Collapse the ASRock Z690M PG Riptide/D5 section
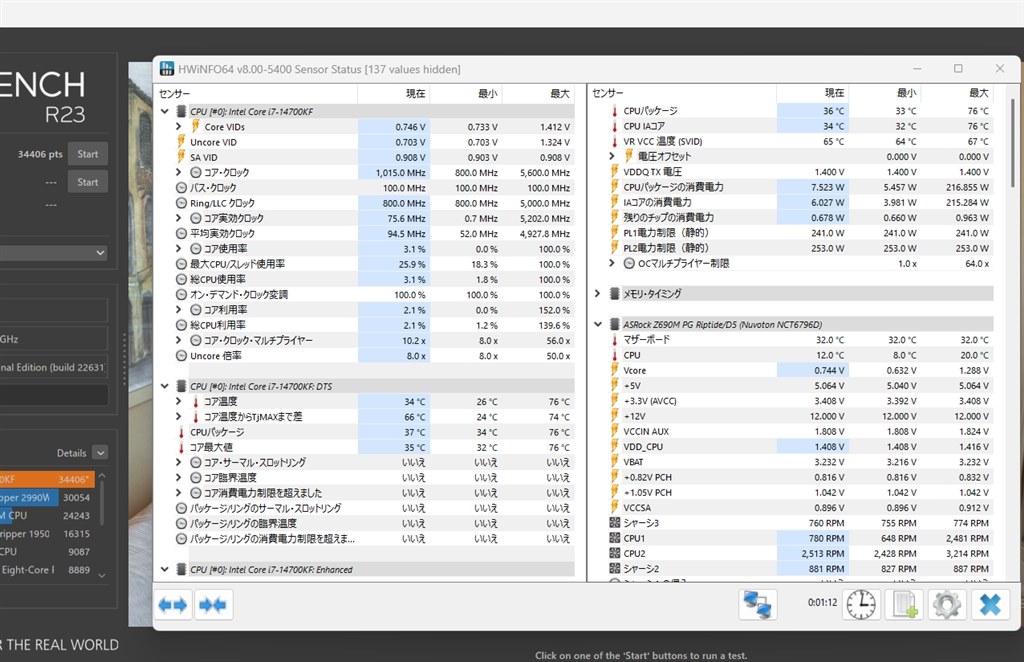 pyautogui.click(x=598, y=324)
